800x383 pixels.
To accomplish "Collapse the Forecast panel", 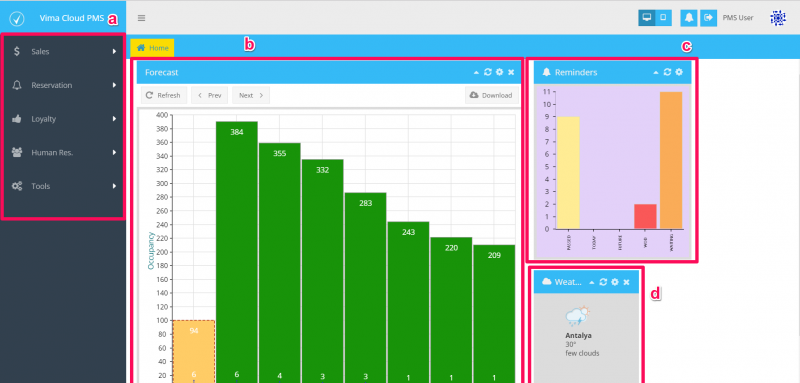I will coord(477,73).
